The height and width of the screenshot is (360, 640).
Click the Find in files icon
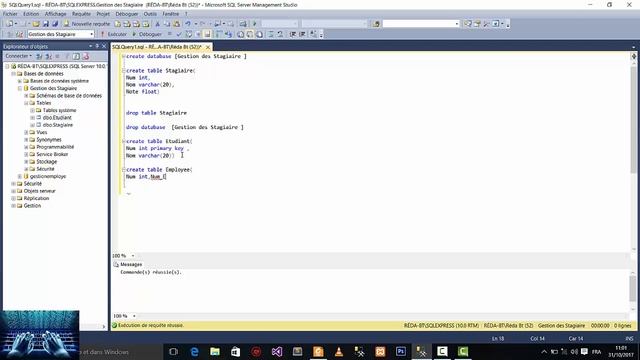click(x=376, y=24)
